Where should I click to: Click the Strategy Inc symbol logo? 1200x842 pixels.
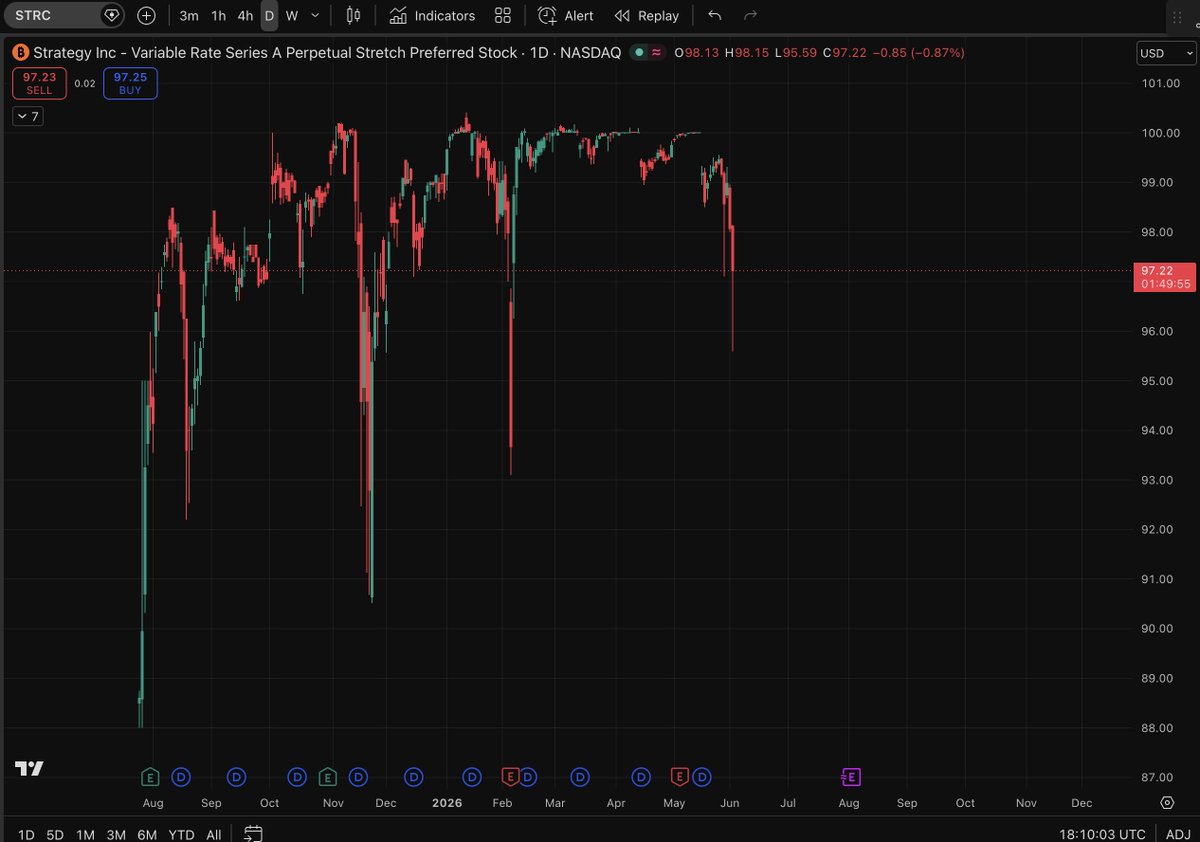pos(20,52)
